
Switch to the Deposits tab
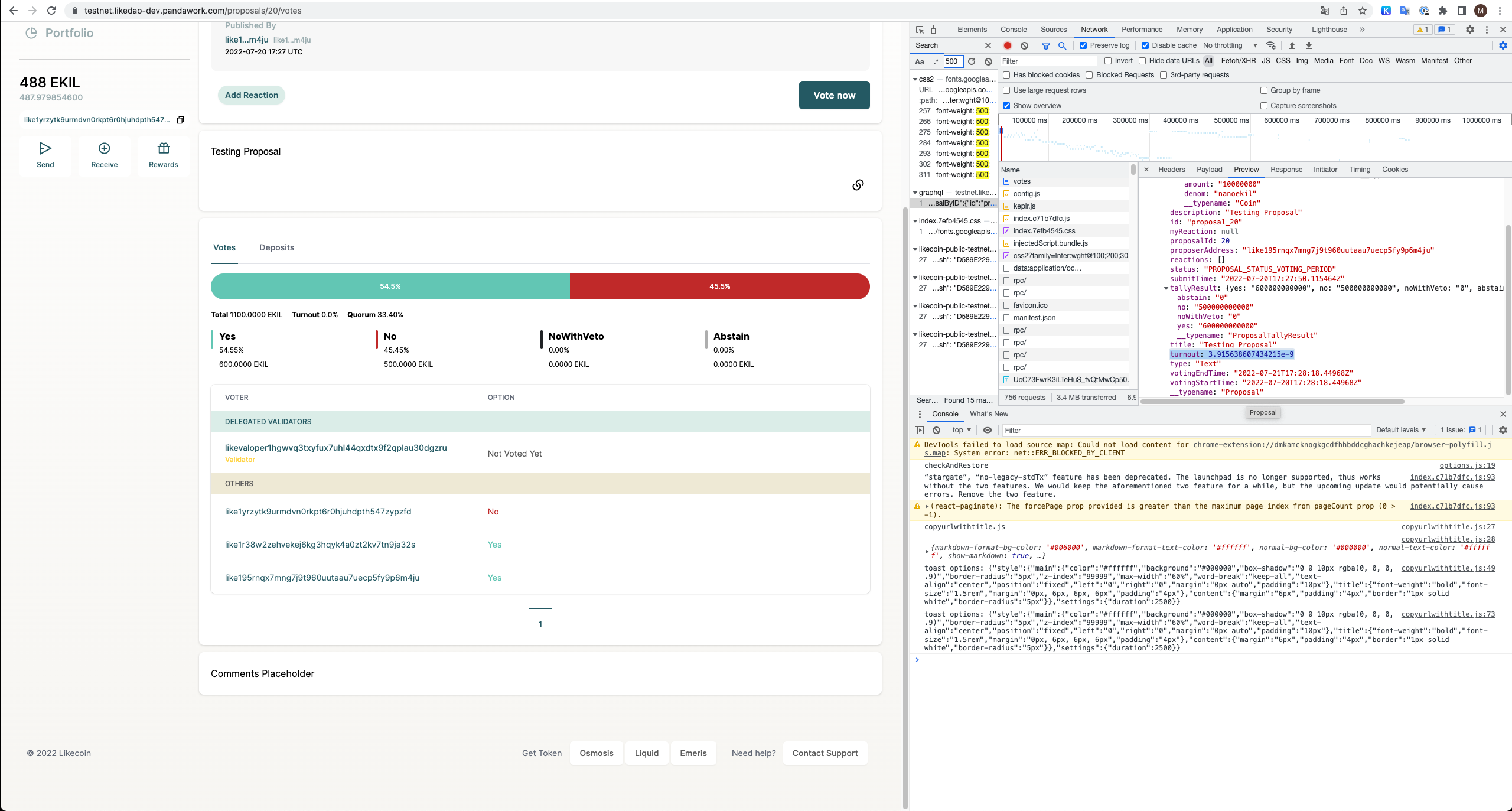276,247
